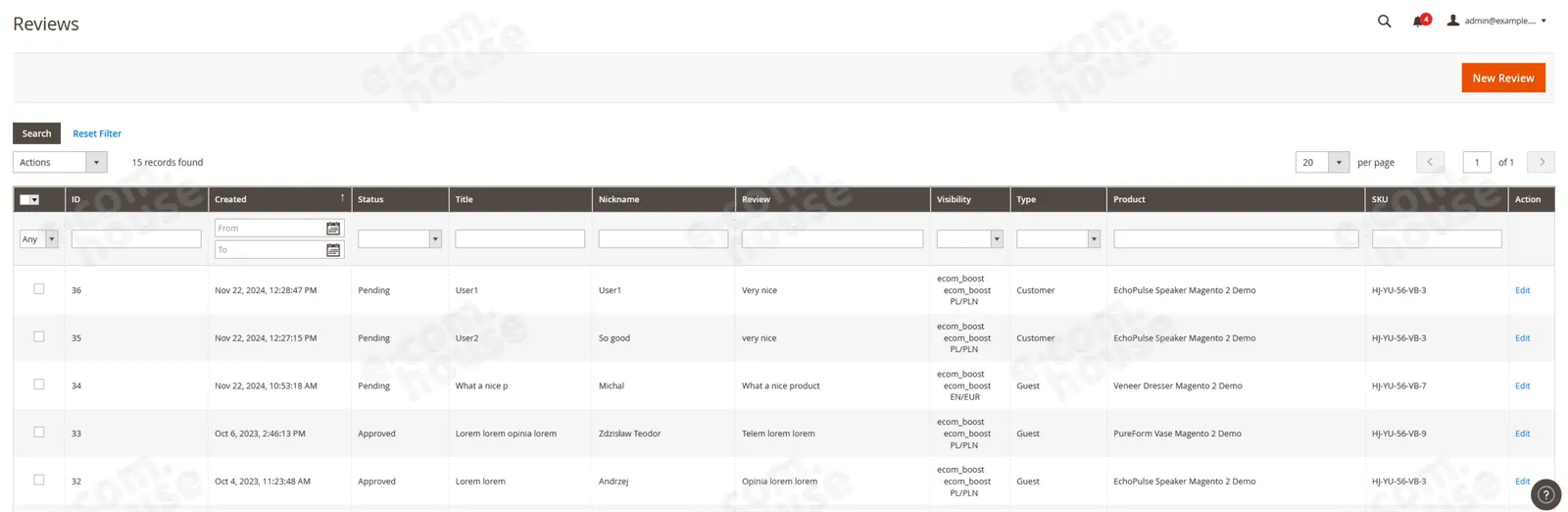Viewport: 1568px width, 512px height.
Task: Go to previous page arrow
Action: (x=1430, y=162)
